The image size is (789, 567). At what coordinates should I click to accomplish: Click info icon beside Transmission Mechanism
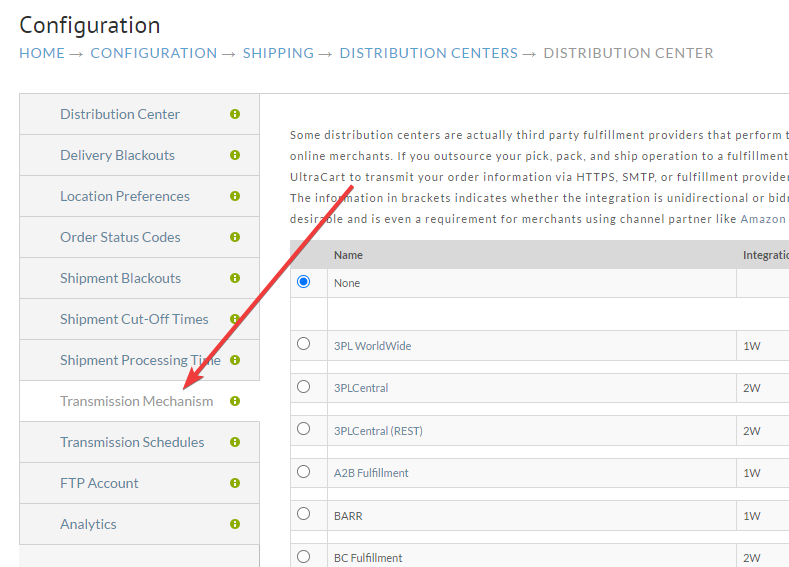coord(235,401)
